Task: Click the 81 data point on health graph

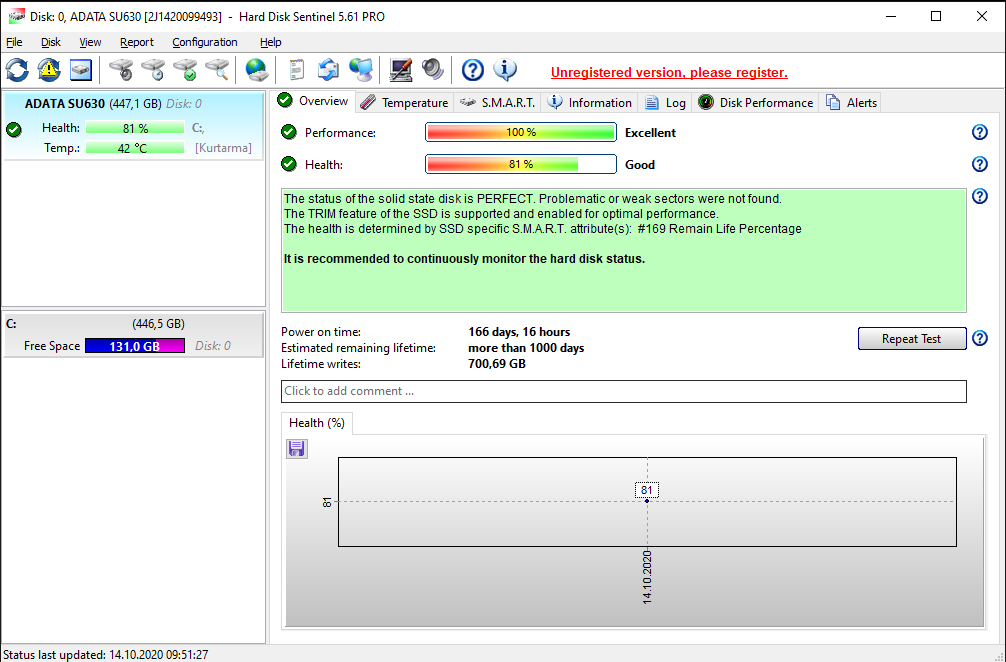Action: click(x=647, y=501)
